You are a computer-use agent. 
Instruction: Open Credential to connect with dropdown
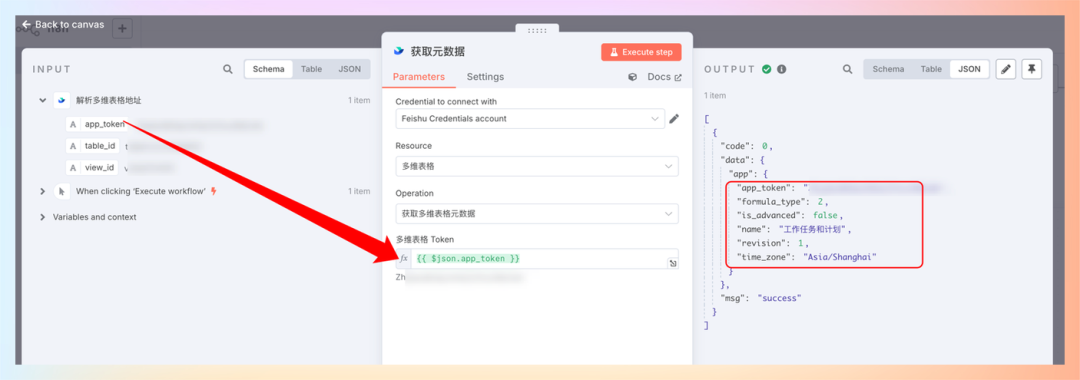tap(530, 118)
